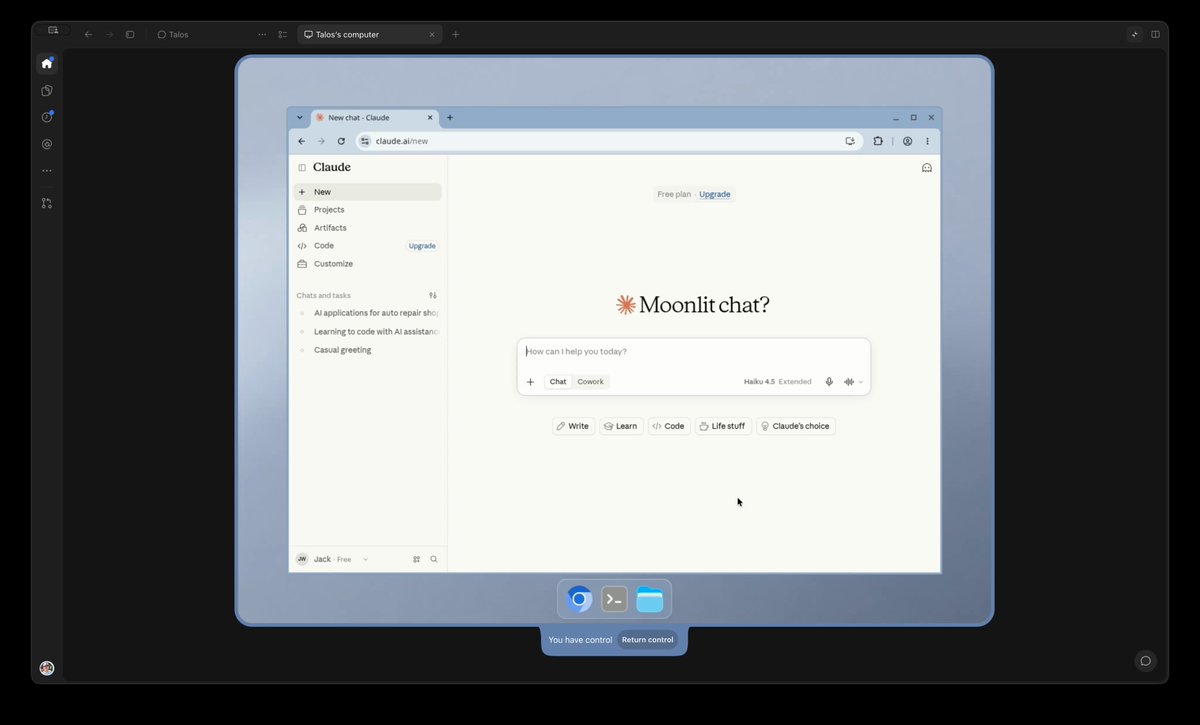Image resolution: width=1200 pixels, height=725 pixels.
Task: Click the sparkle icon near outer top right
Action: [1134, 34]
